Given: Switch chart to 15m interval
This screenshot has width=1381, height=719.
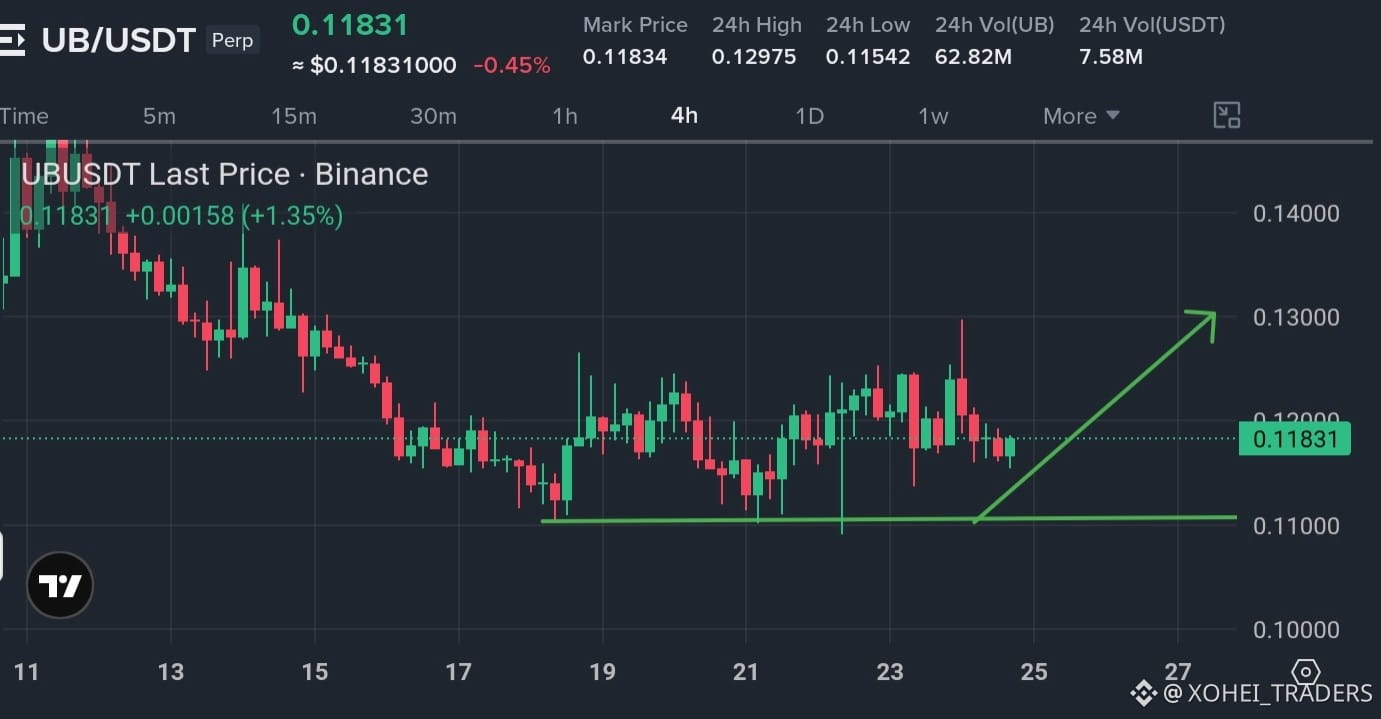Looking at the screenshot, I should pyautogui.click(x=294, y=116).
